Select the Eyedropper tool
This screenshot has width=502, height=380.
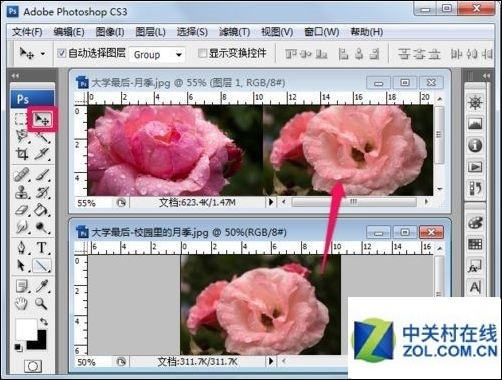42,286
